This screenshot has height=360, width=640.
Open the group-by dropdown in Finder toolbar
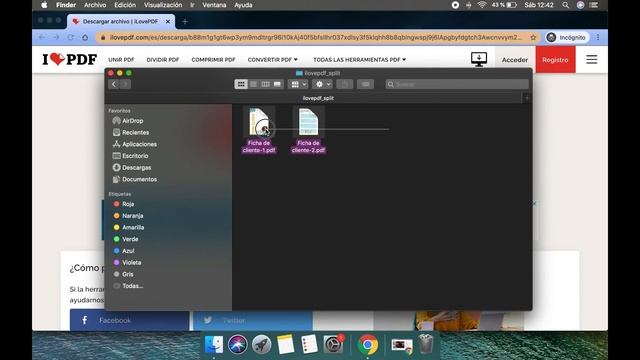click(298, 84)
